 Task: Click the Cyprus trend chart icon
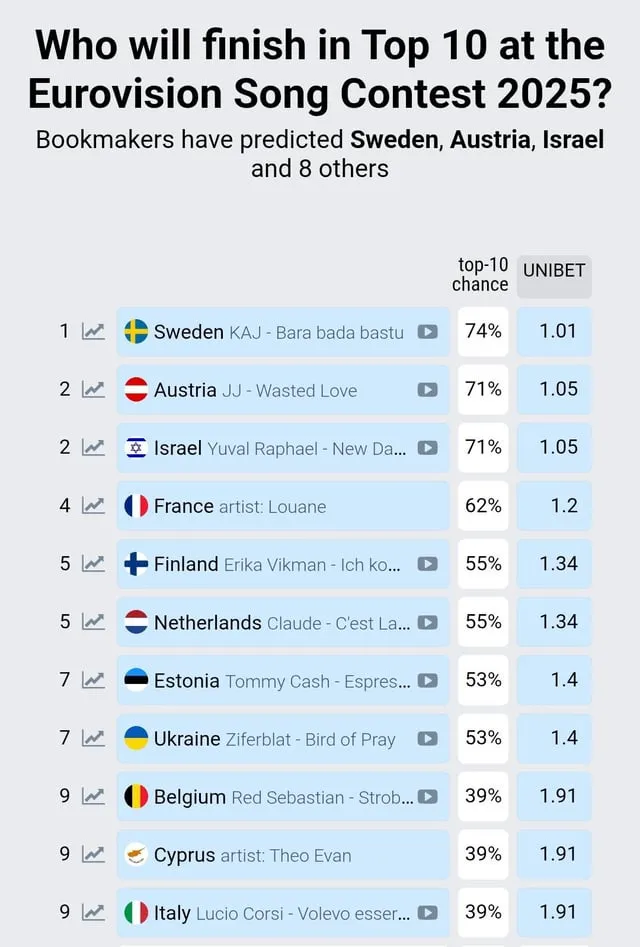click(93, 854)
